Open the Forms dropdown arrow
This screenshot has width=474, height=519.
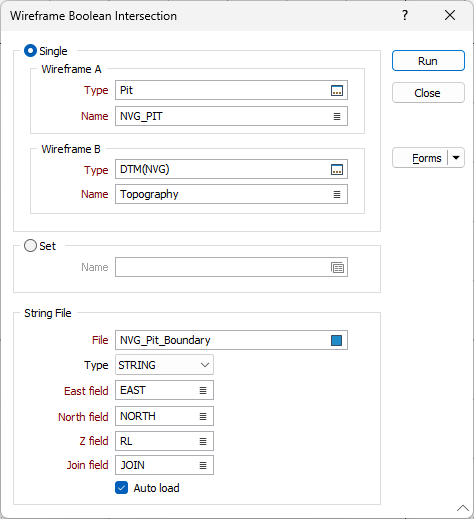[x=456, y=158]
